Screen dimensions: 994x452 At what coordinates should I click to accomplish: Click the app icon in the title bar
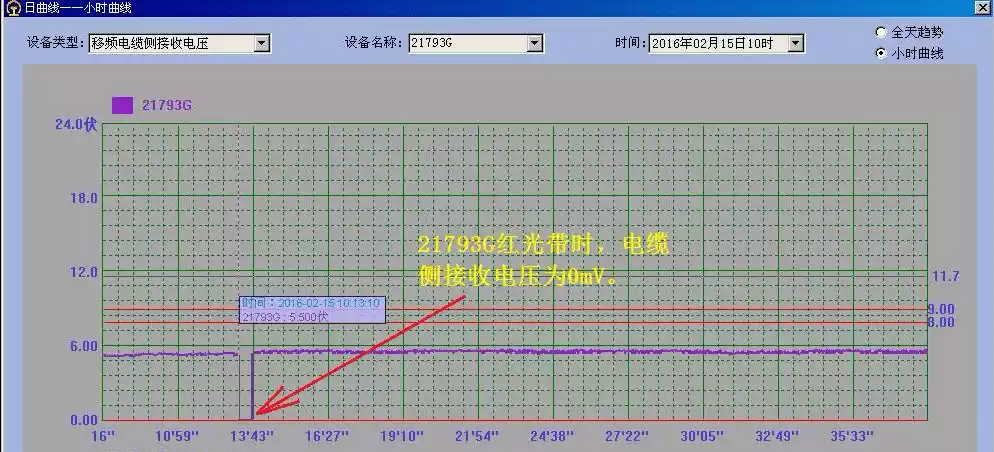click(x=15, y=8)
